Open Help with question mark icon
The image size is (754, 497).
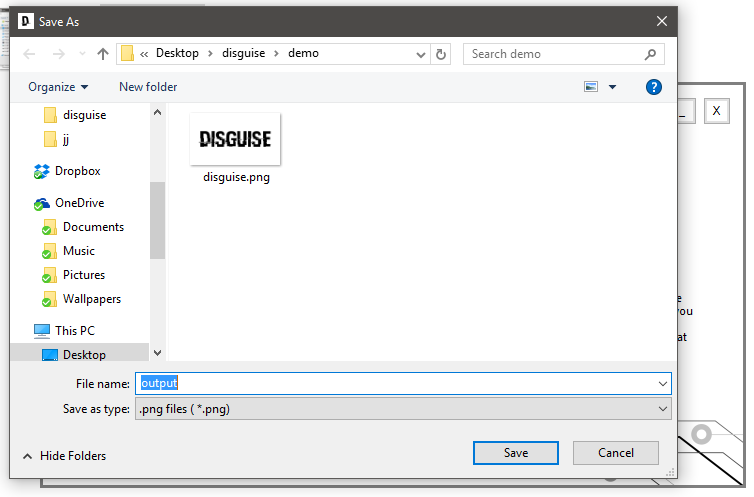653,87
